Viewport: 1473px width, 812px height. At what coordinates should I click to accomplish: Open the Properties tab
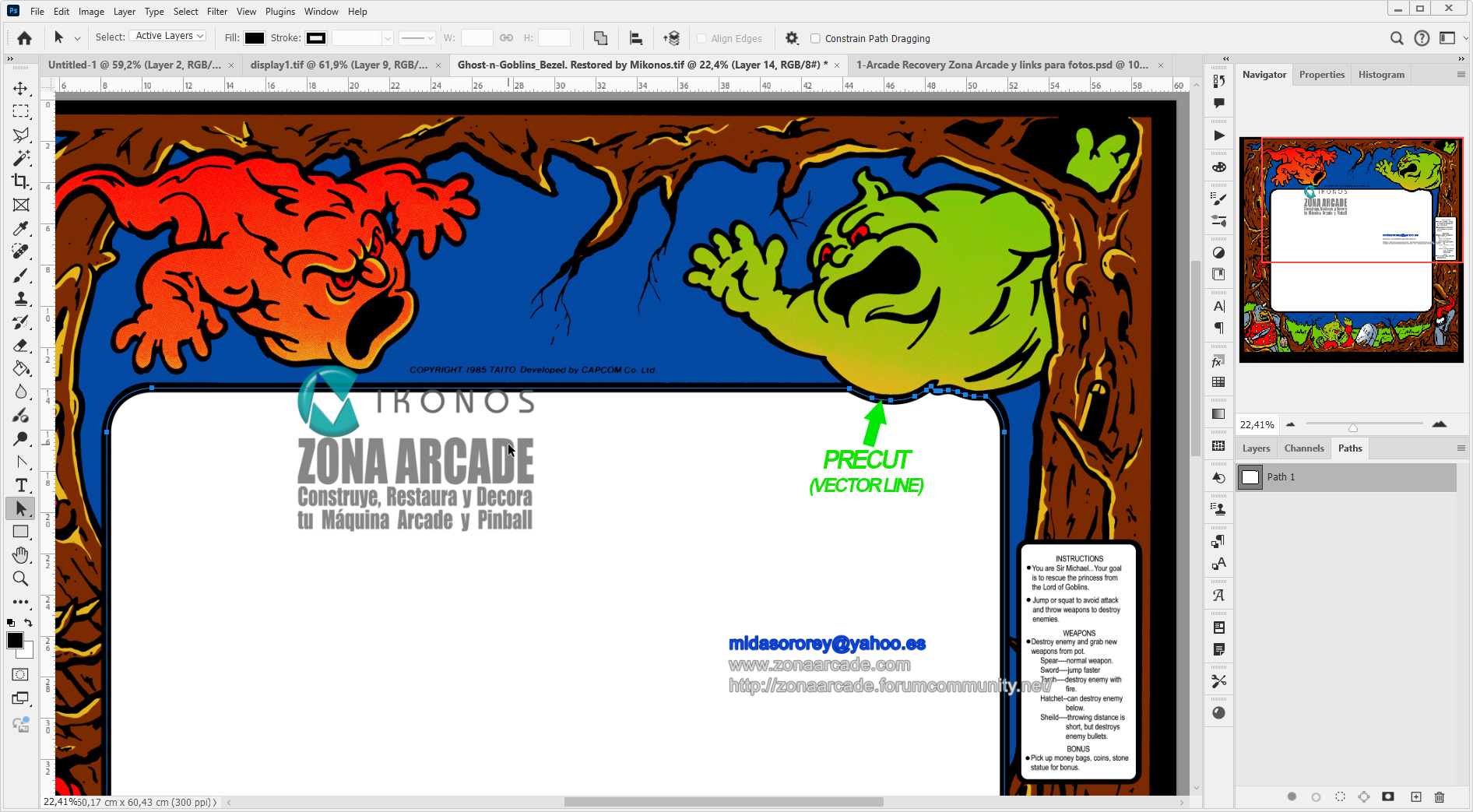coord(1322,75)
